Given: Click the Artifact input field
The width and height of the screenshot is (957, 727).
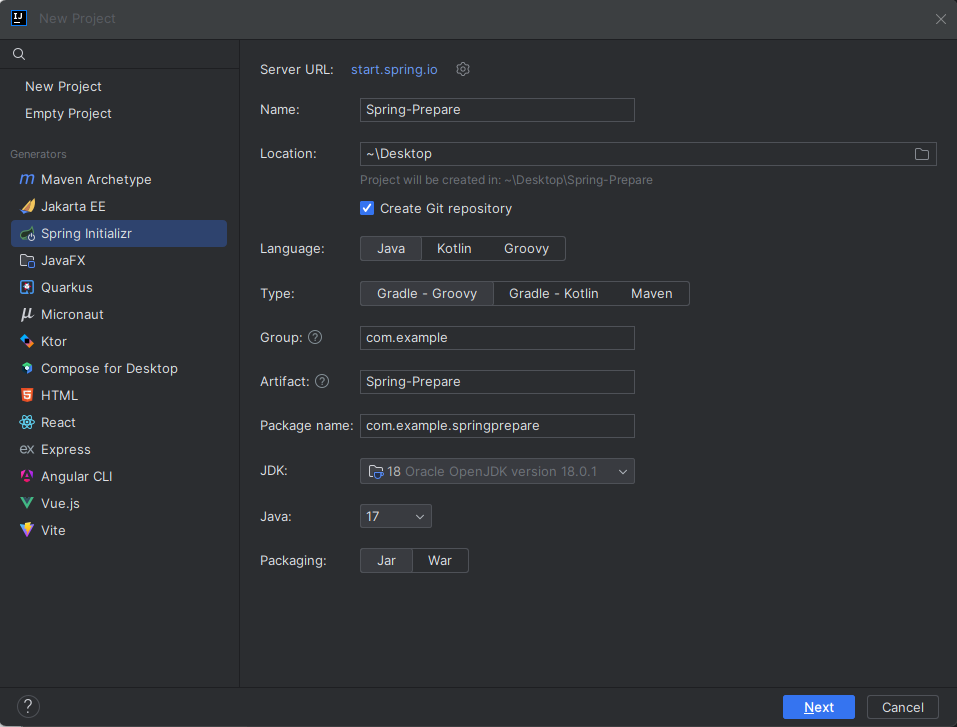Looking at the screenshot, I should pos(497,382).
